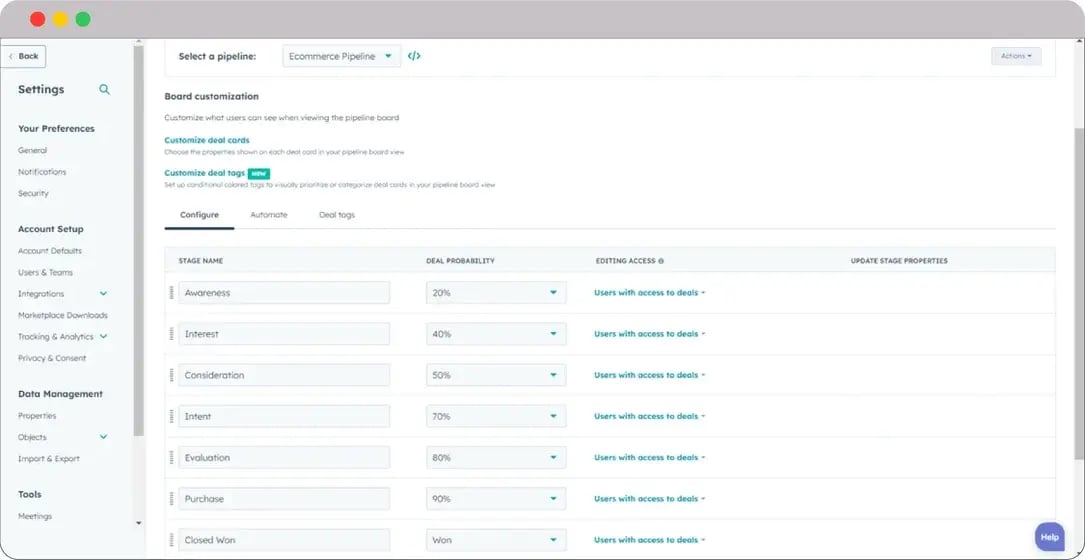This screenshot has width=1085, height=560.
Task: Open Import & Export settings
Action: click(x=48, y=458)
